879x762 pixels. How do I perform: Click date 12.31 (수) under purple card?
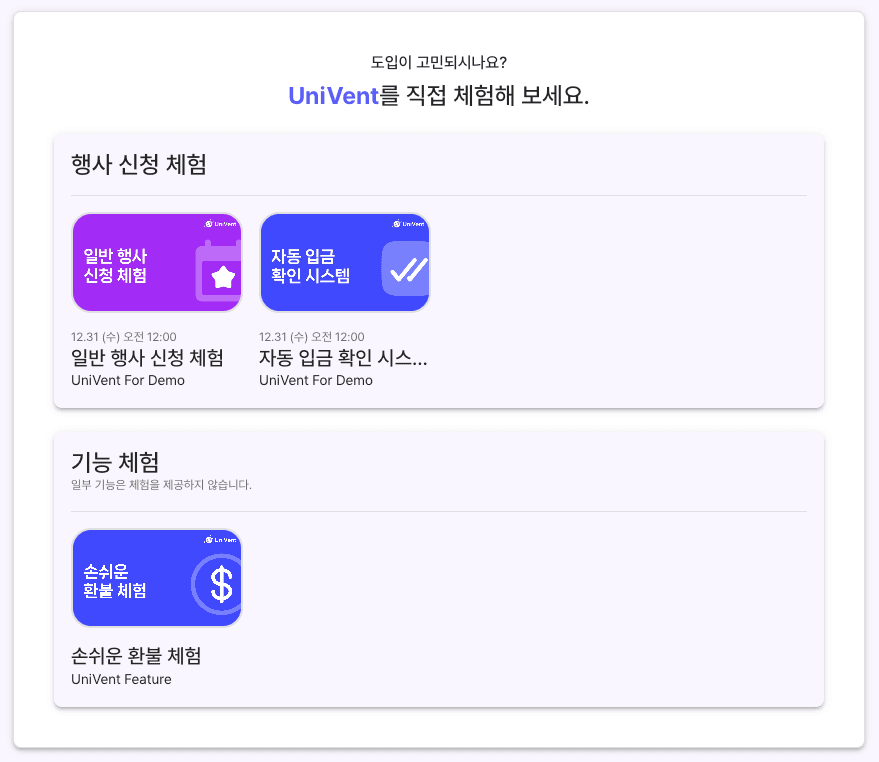tap(124, 337)
